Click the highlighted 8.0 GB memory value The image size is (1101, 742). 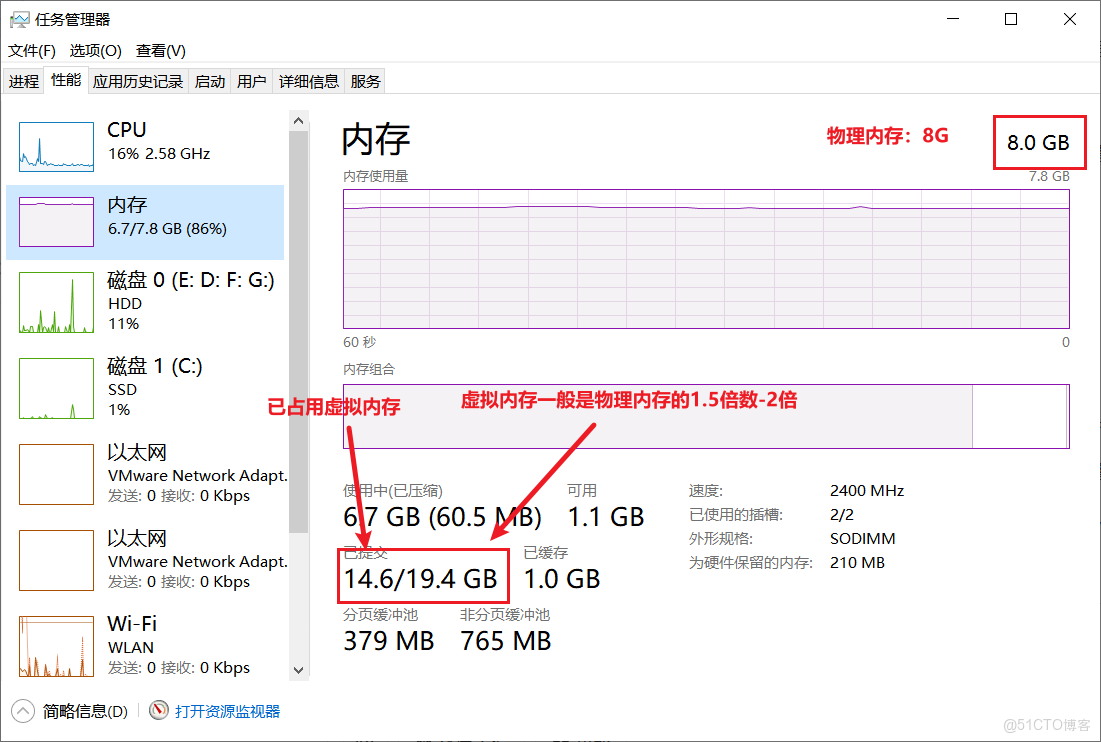pyautogui.click(x=1039, y=143)
